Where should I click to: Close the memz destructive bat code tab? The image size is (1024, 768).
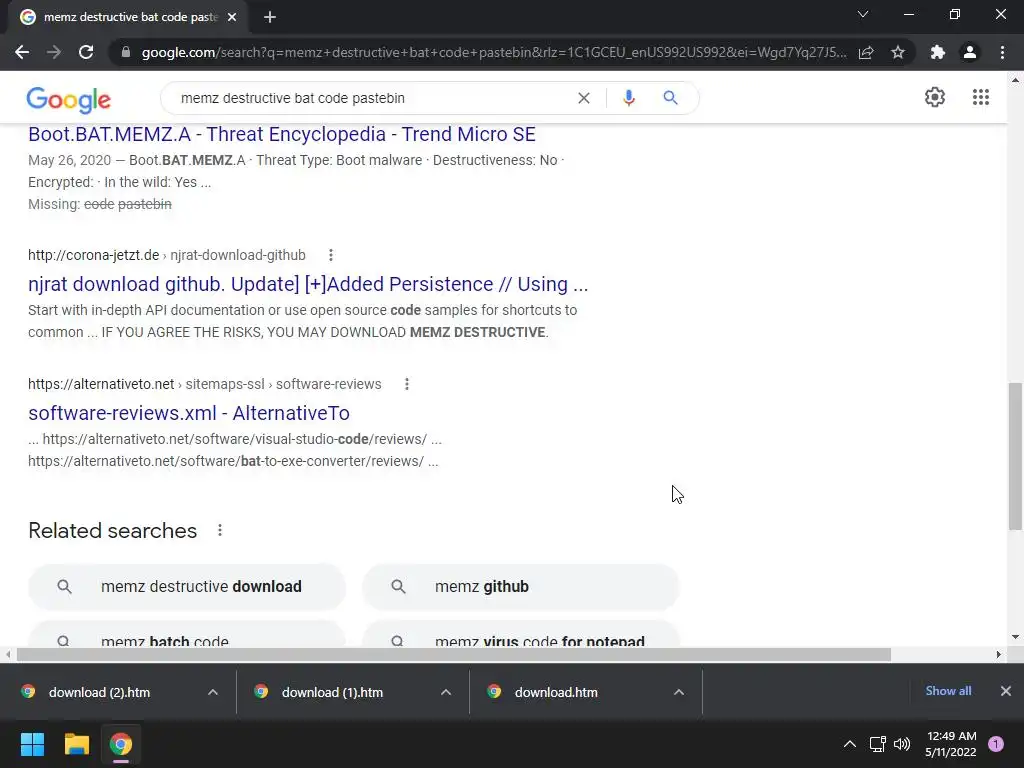pos(232,17)
